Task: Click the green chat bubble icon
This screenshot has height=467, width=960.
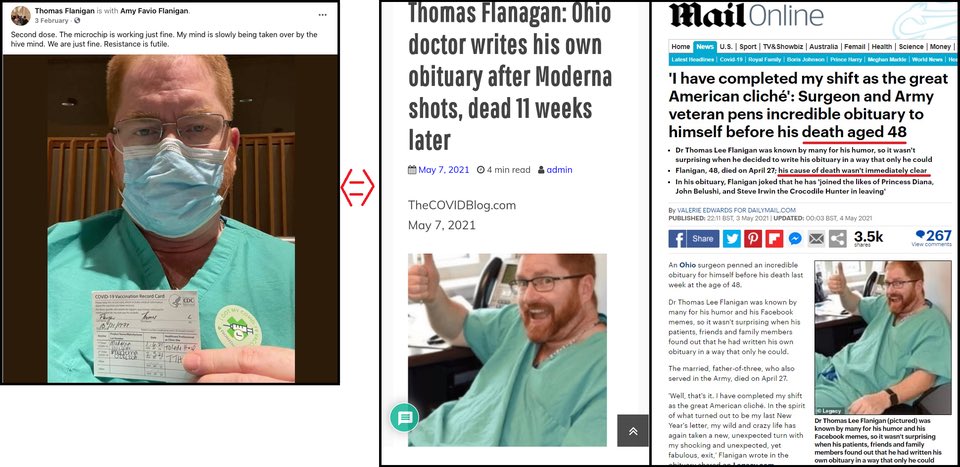Action: coord(405,417)
